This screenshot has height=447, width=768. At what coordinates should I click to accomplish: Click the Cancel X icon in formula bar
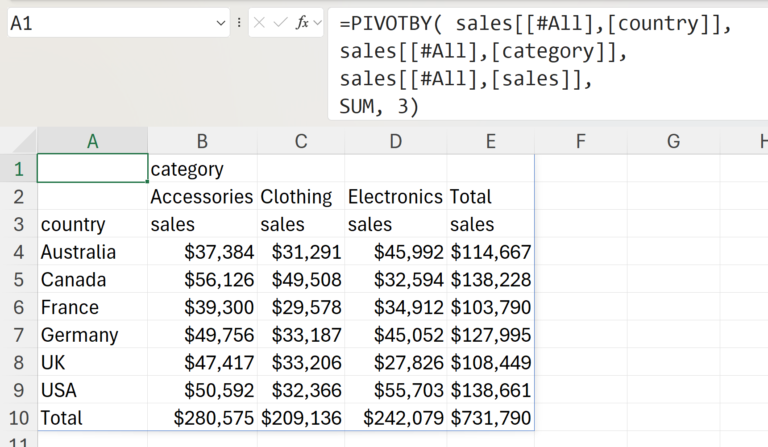tap(261, 22)
